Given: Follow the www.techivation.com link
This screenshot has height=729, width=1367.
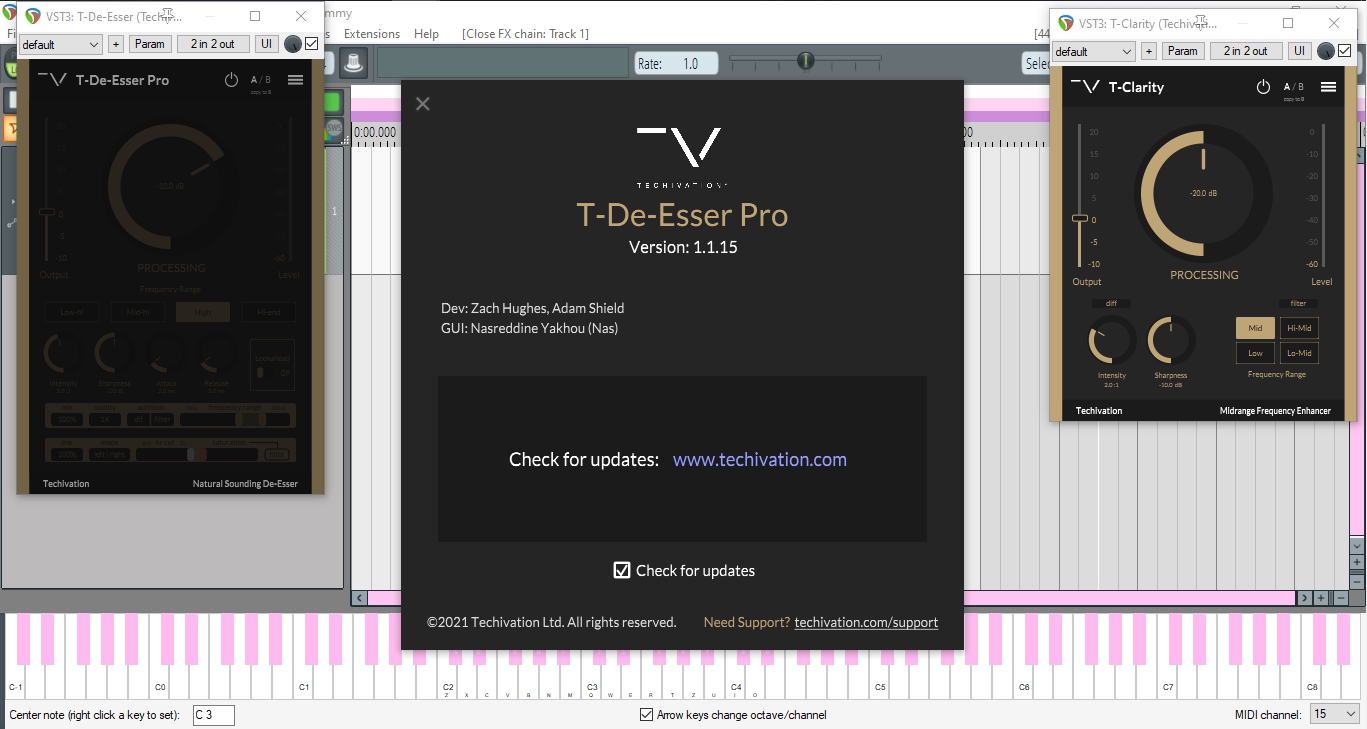Looking at the screenshot, I should click(x=759, y=460).
